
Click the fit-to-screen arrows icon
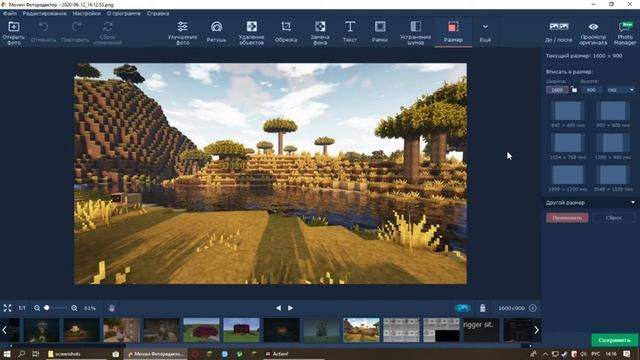(x=7, y=308)
